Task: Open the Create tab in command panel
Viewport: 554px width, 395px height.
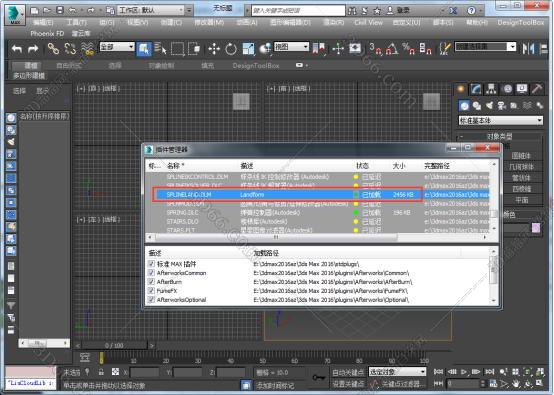Action: coord(460,89)
